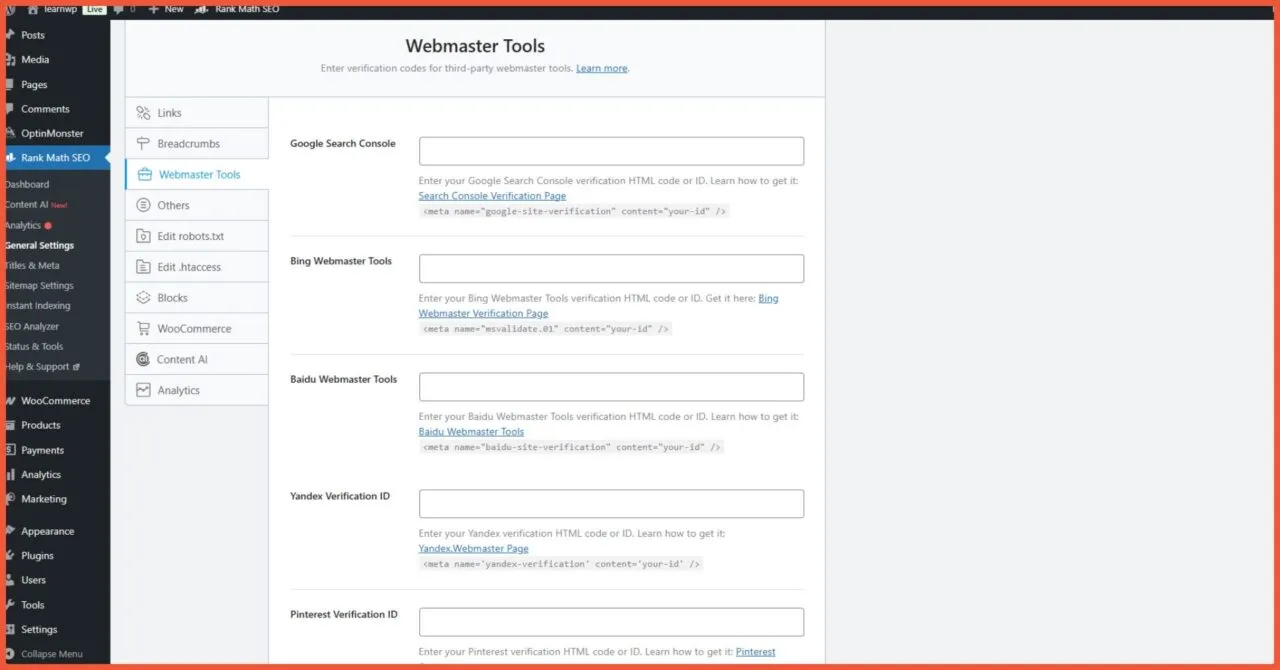The height and width of the screenshot is (670, 1280).
Task: Click the Search Console Verification Page link
Action: [492, 195]
